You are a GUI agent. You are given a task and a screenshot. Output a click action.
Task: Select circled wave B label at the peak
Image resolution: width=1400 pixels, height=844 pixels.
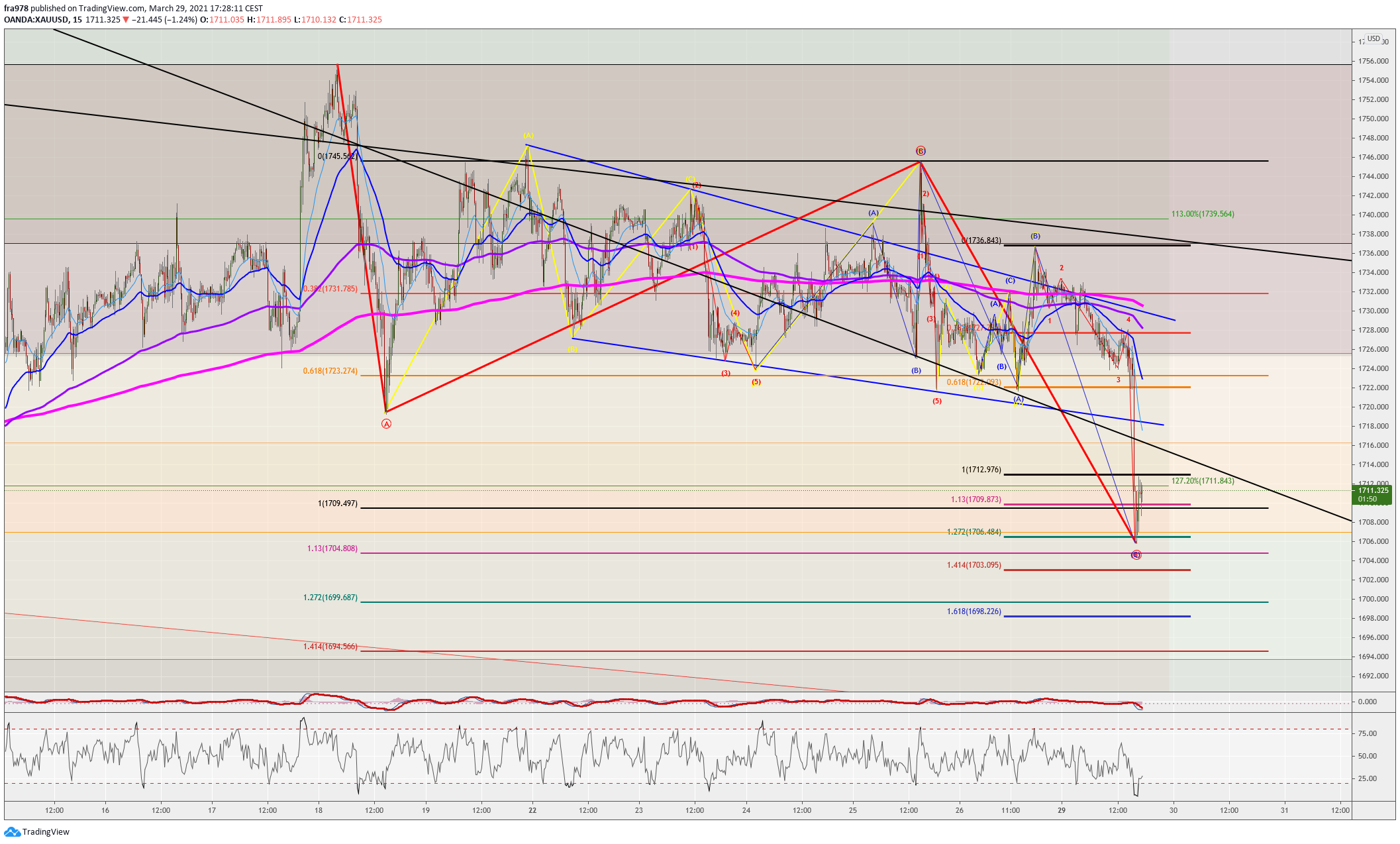(921, 151)
